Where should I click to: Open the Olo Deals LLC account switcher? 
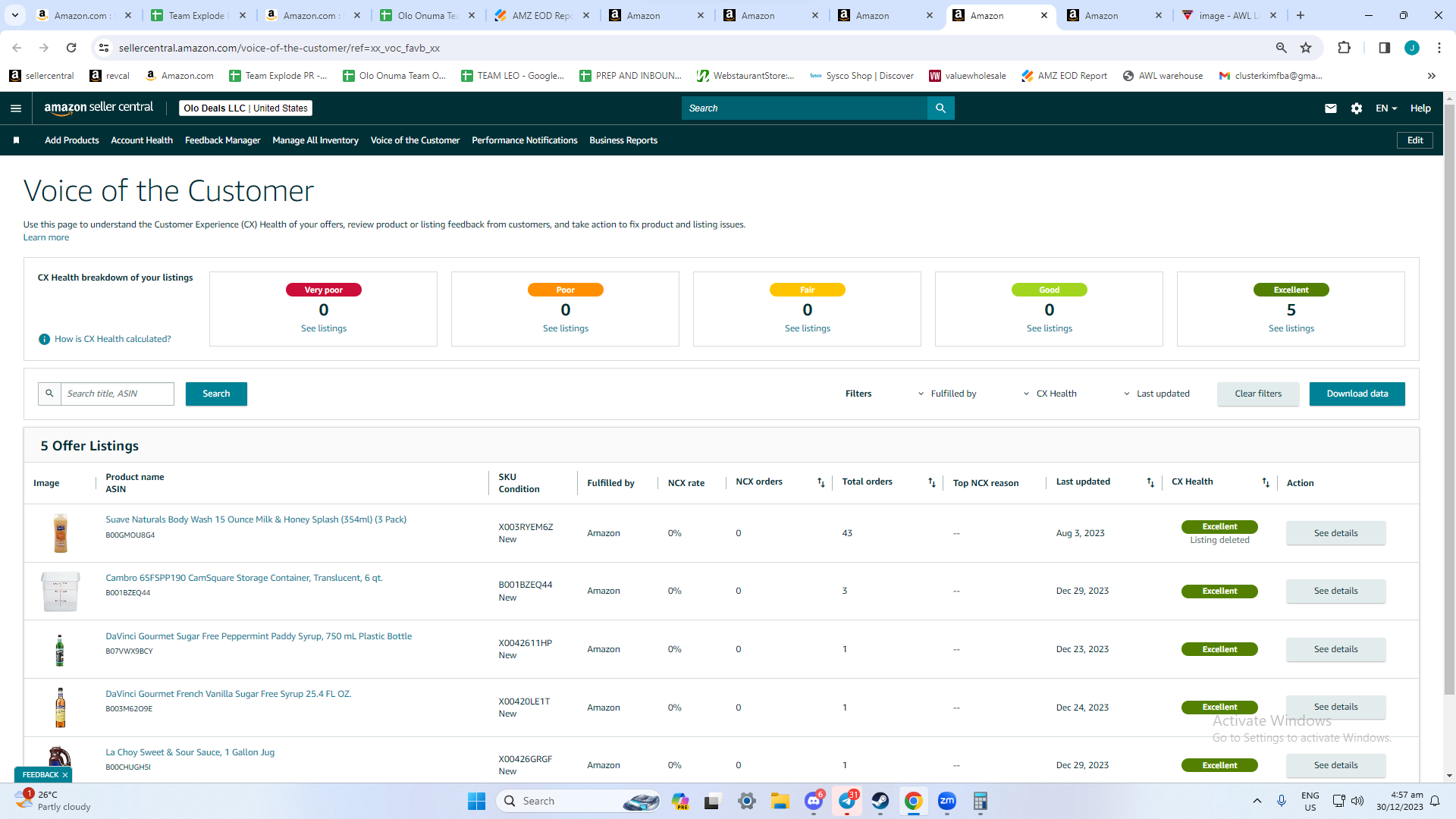tap(246, 108)
